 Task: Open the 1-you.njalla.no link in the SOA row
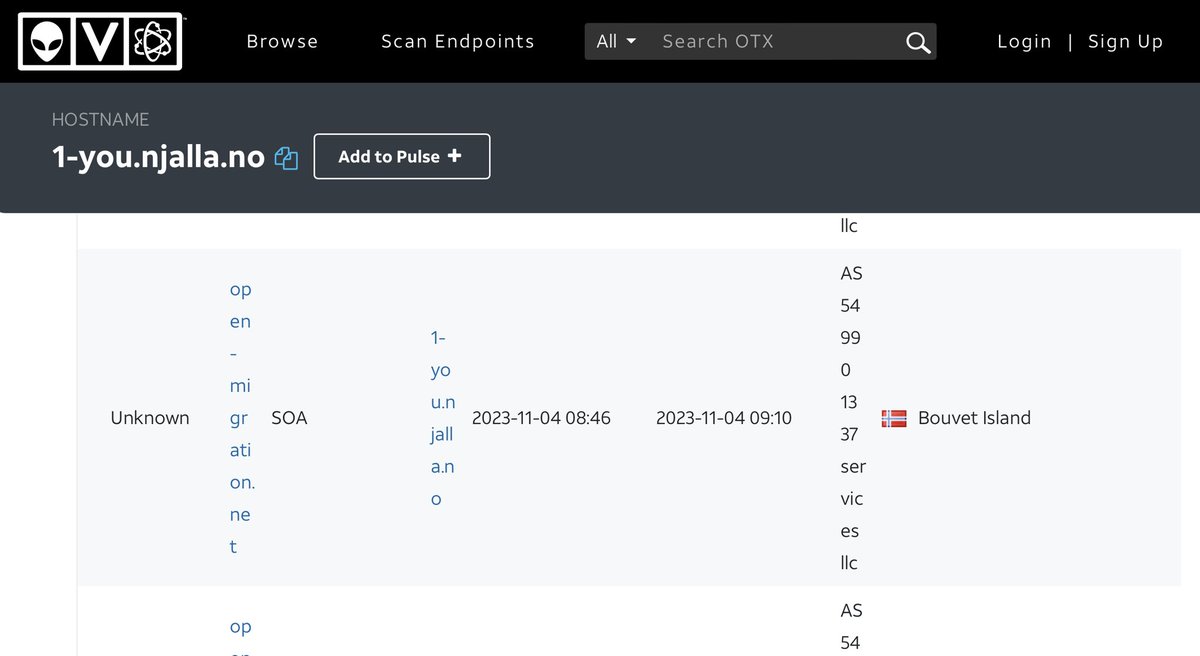click(441, 418)
